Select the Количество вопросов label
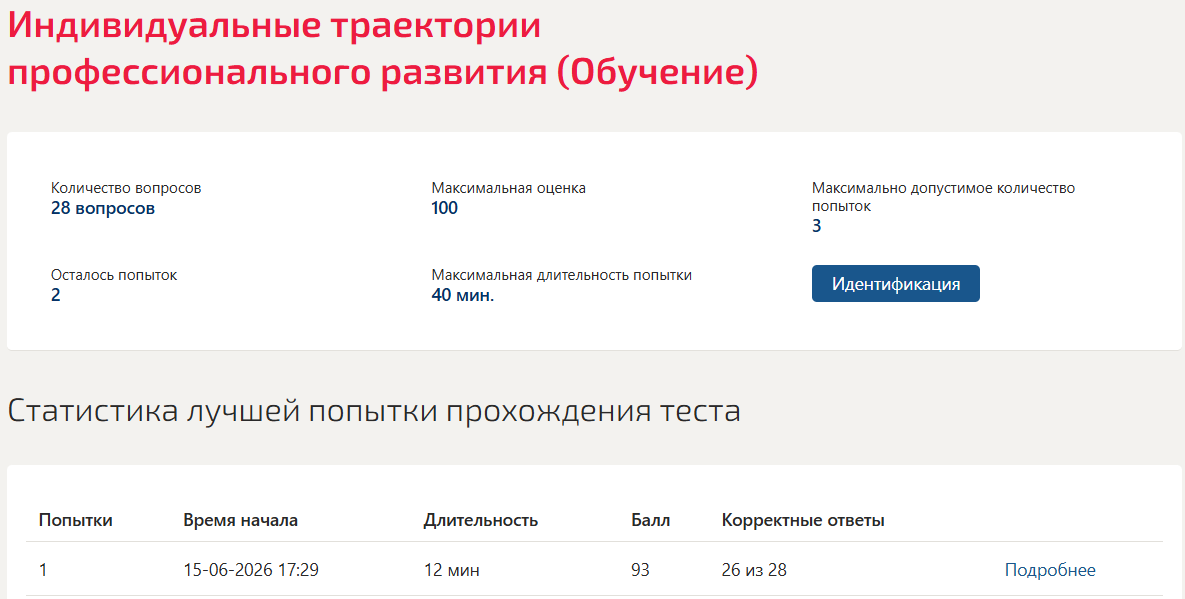 click(126, 188)
